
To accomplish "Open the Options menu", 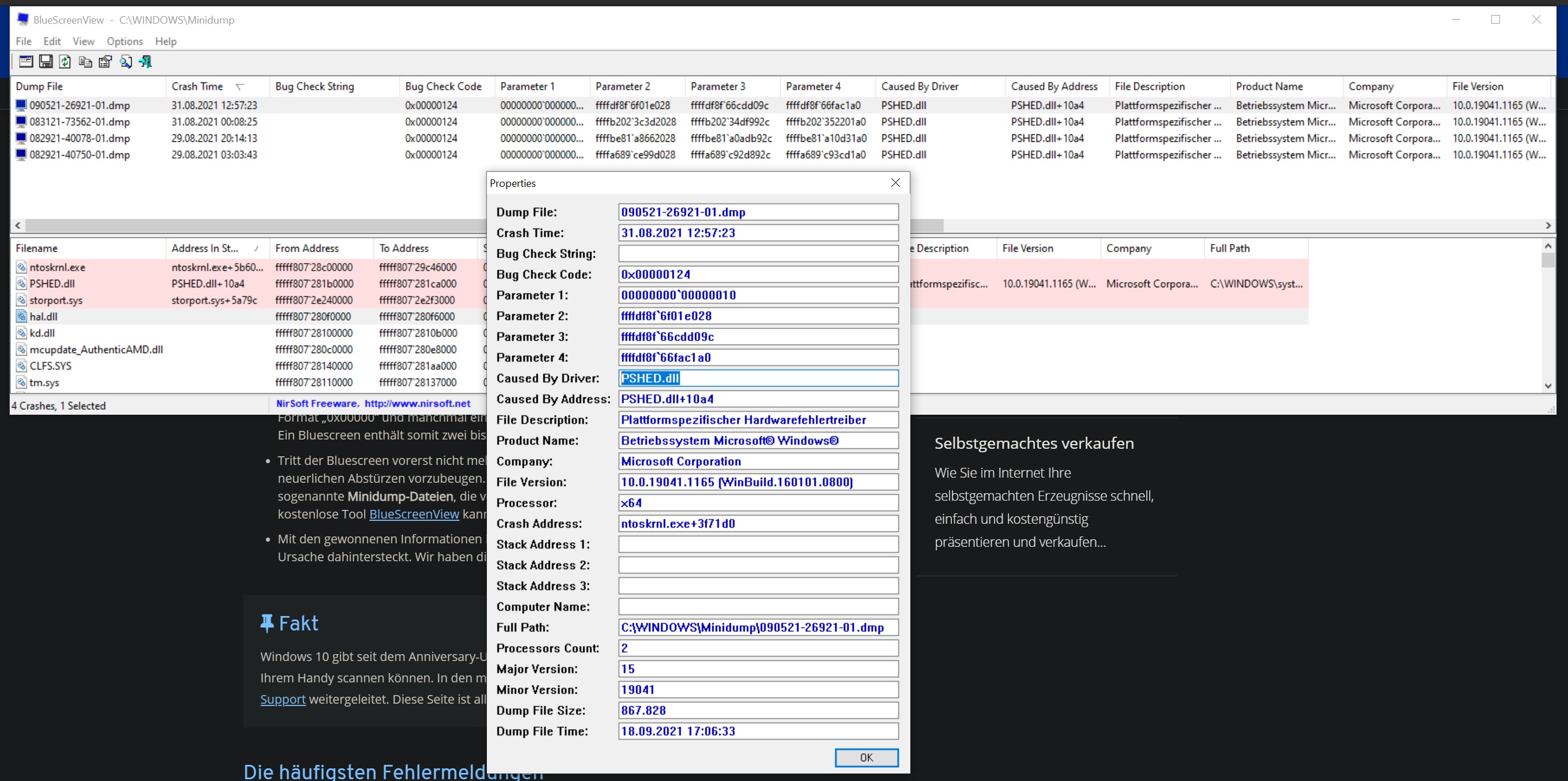I will [x=124, y=42].
